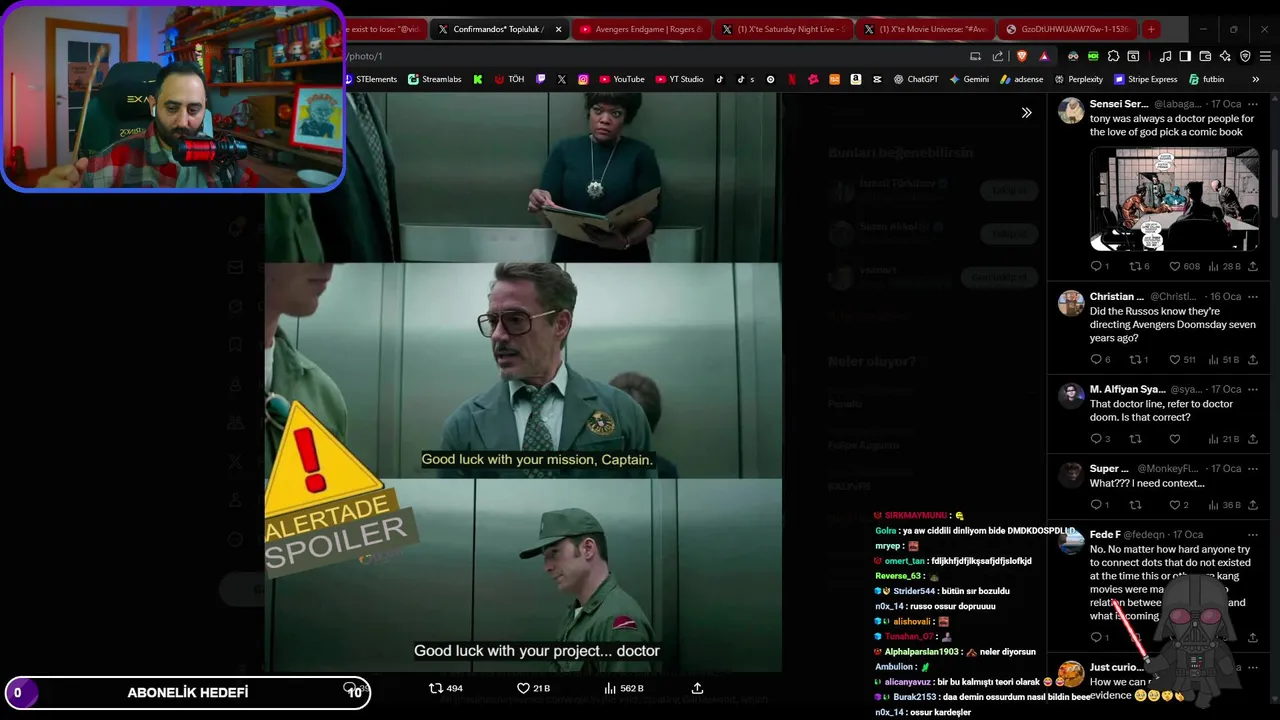This screenshot has height=720, width=1280.
Task: Open a new browser tab
Action: click(x=1151, y=29)
